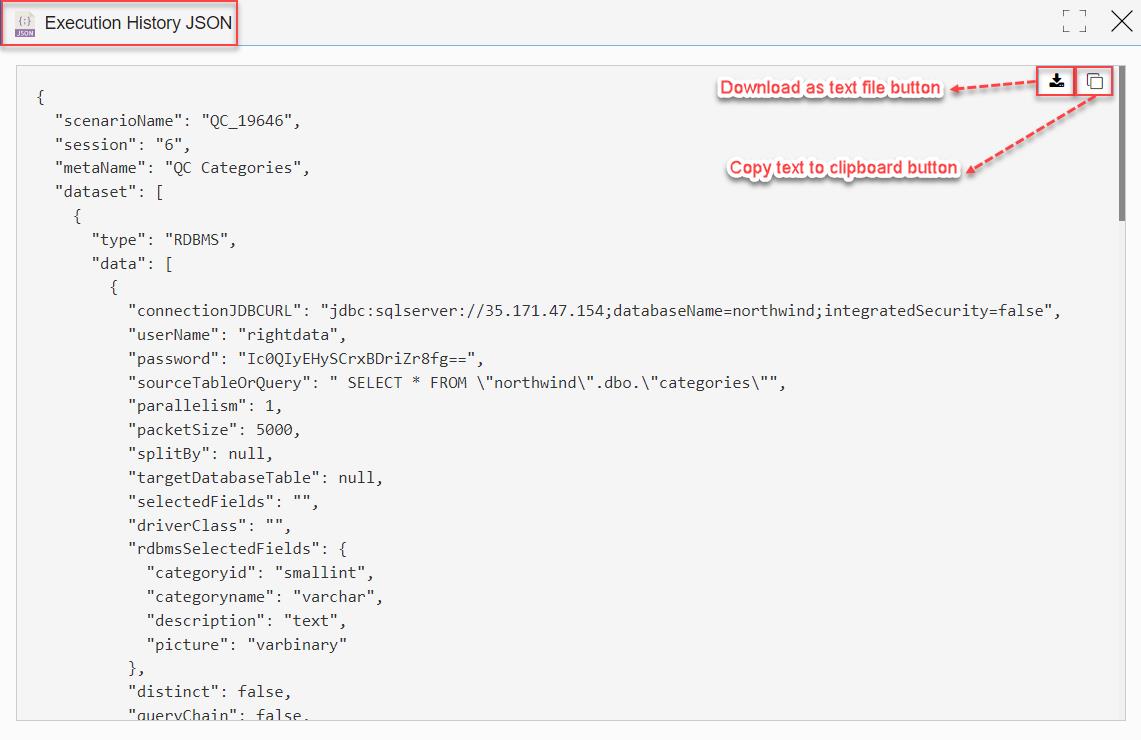
Task: Click the type RDBMS line
Action: tap(164, 240)
